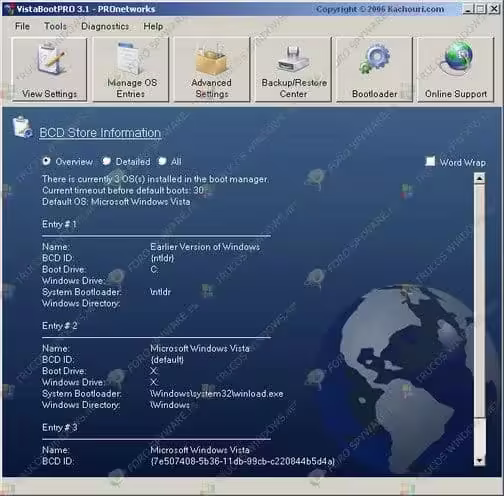
Task: Click the VistaBootPRO title bar app icon
Action: (9, 9)
